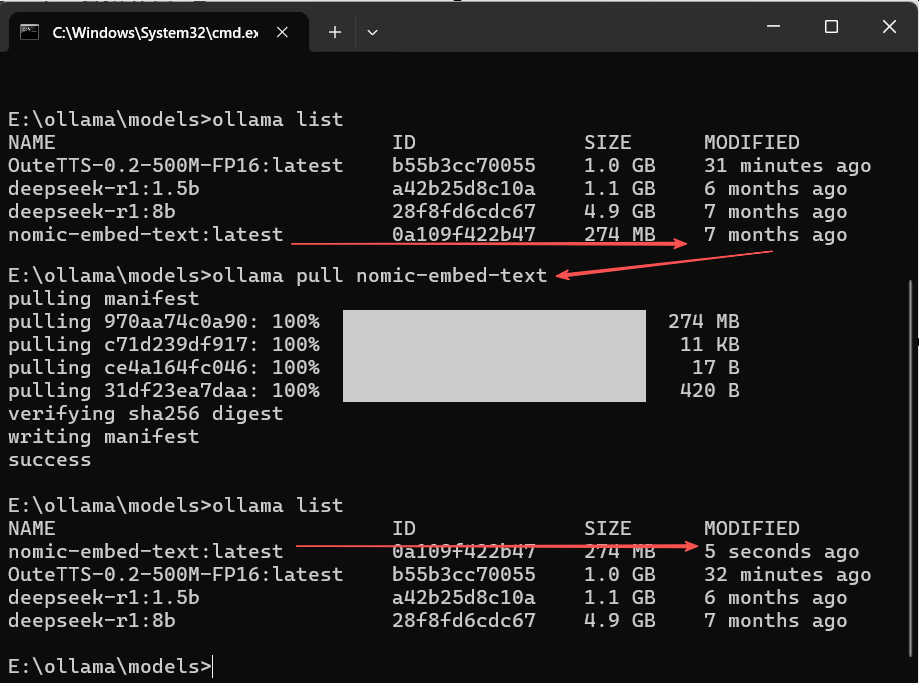Click '4.9 GB' size in second list
The image size is (919, 683).
click(x=620, y=621)
